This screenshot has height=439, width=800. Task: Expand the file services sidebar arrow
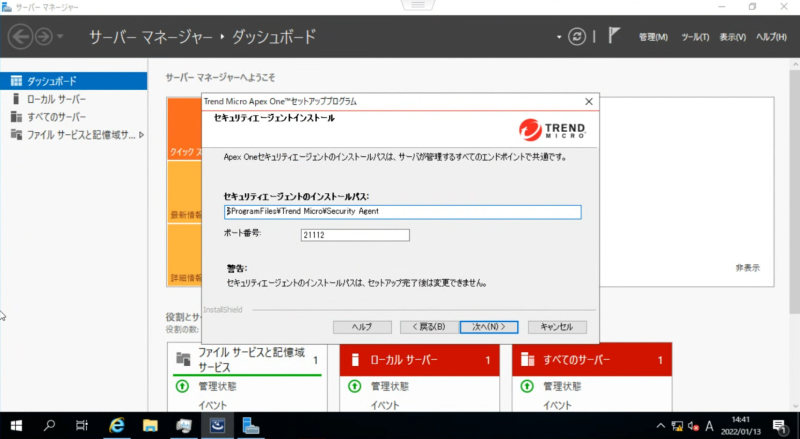(141, 135)
